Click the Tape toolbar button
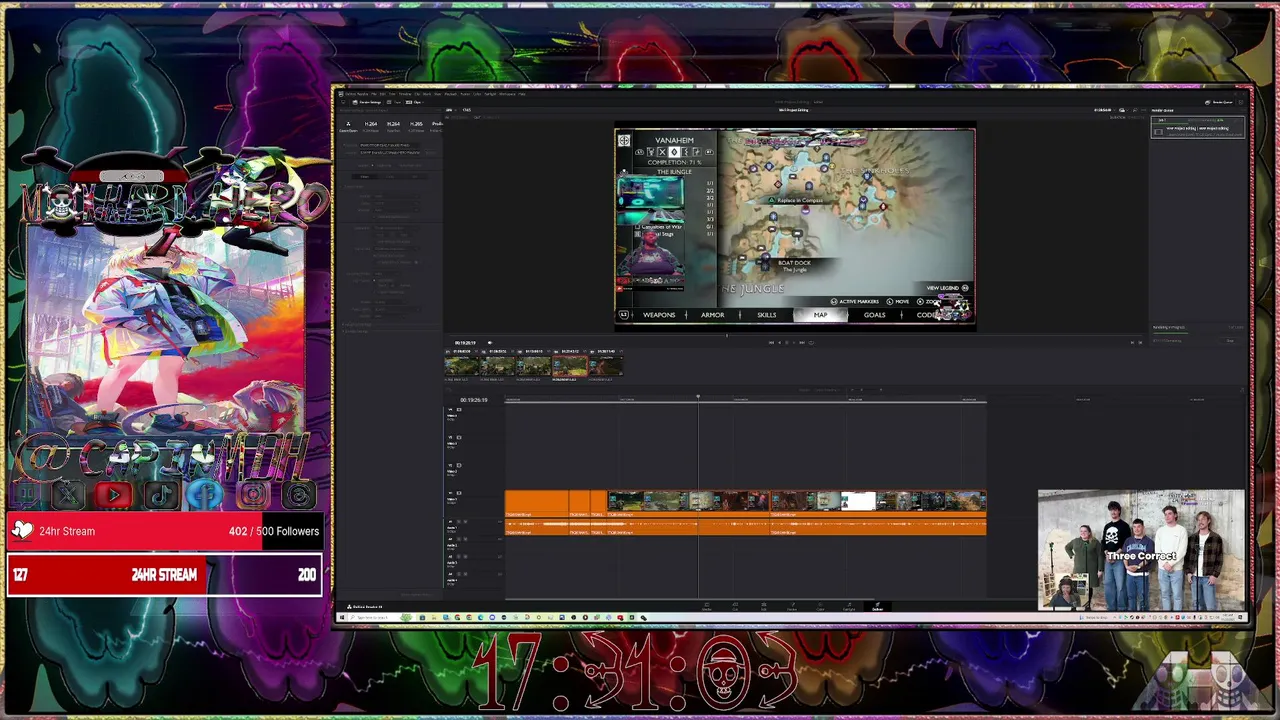Image resolution: width=1280 pixels, height=720 pixels. (396, 102)
